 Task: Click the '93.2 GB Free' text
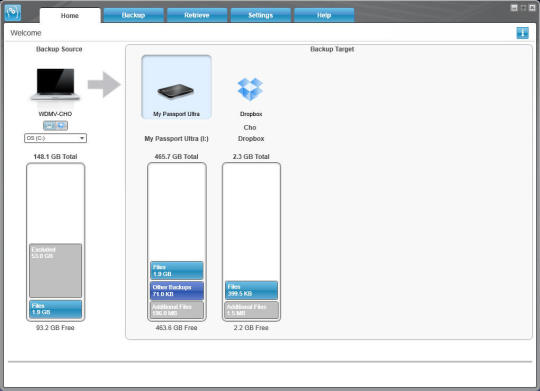pyautogui.click(x=55, y=328)
